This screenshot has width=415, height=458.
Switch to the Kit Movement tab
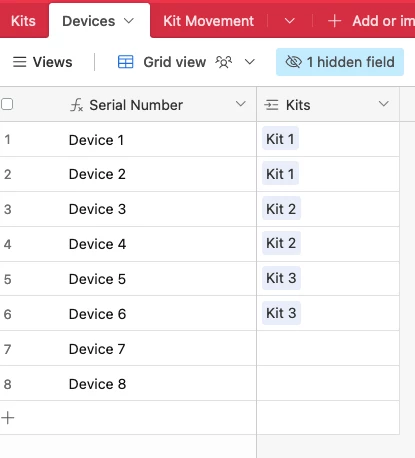coord(208,21)
